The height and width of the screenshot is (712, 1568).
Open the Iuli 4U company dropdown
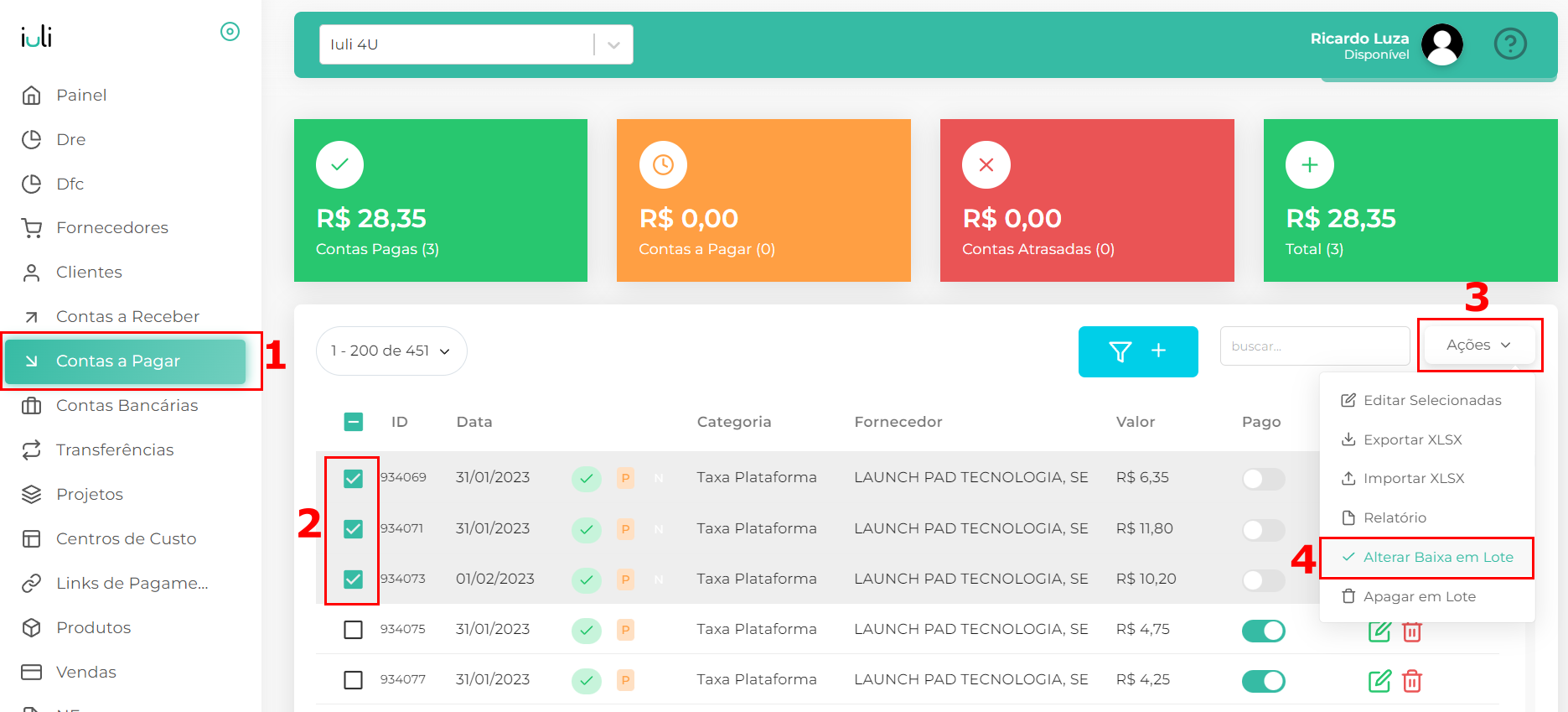(475, 44)
